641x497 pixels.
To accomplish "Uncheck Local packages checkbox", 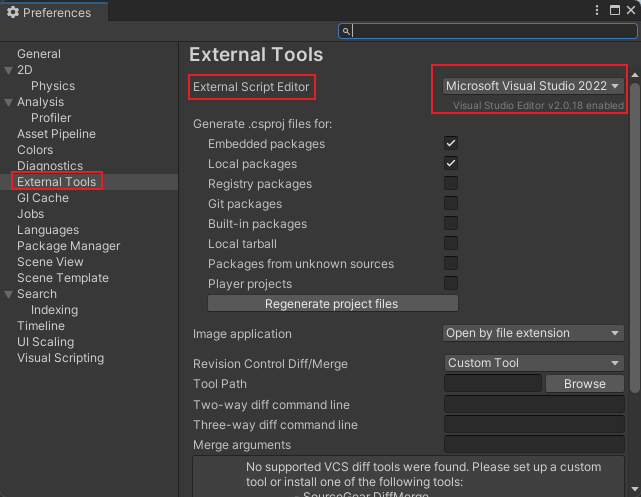I will pyautogui.click(x=450, y=163).
